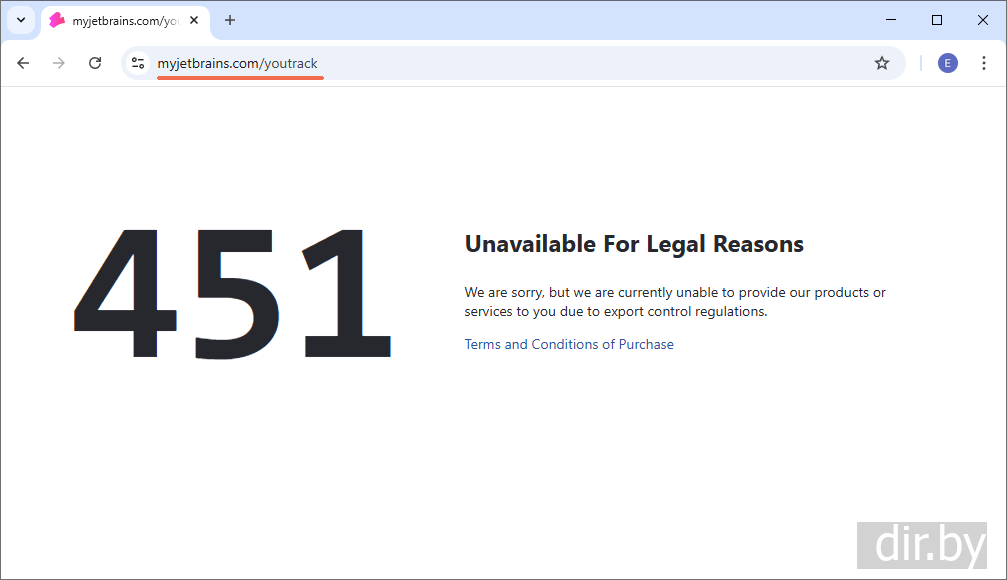Click the large 451 error code
The width and height of the screenshot is (1007, 580).
click(x=233, y=294)
